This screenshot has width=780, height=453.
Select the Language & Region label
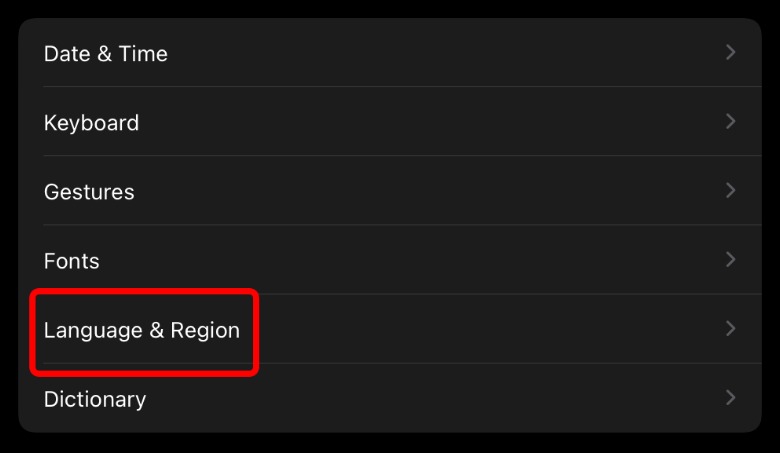(142, 330)
